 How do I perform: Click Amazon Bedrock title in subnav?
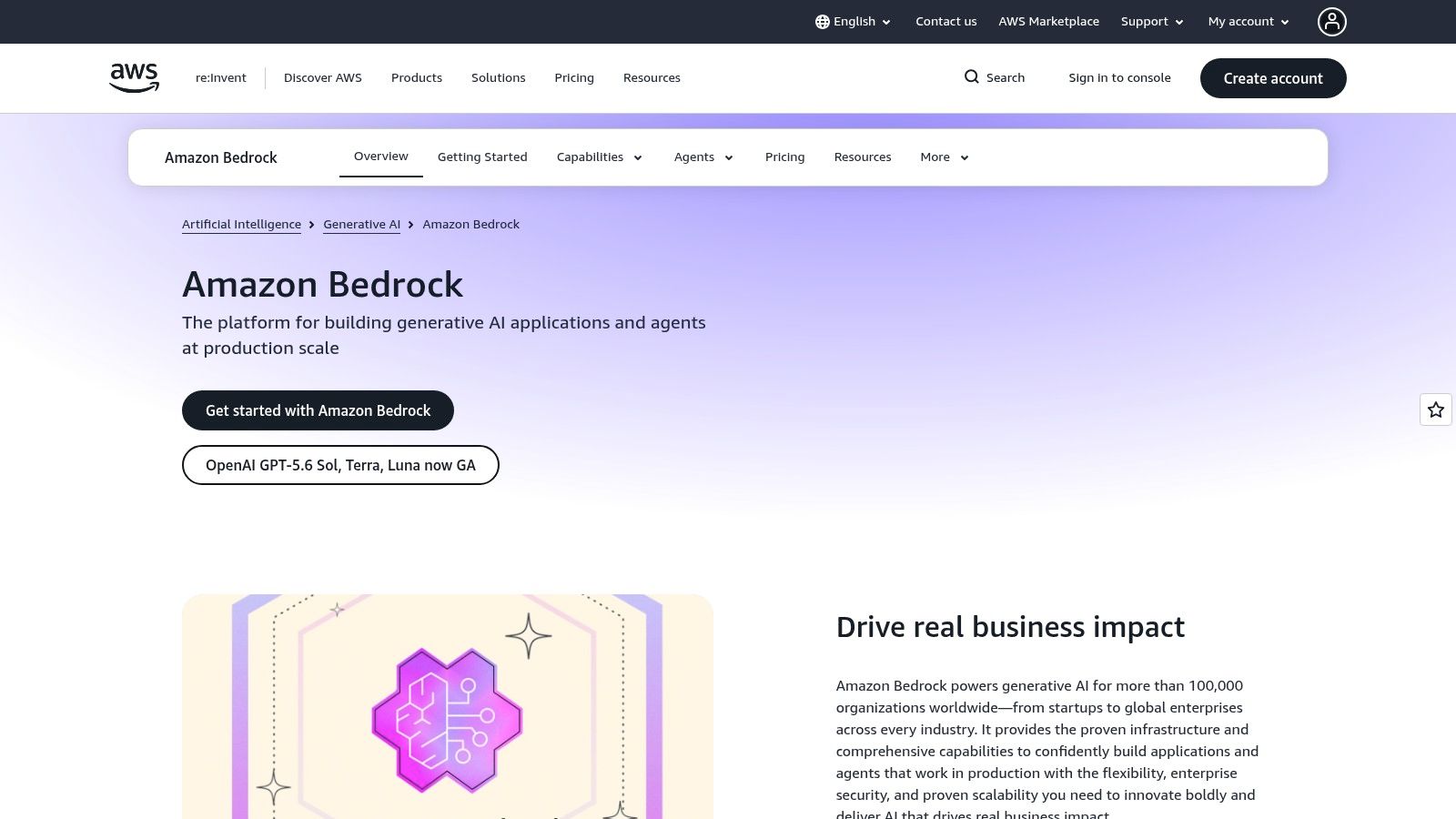[221, 157]
